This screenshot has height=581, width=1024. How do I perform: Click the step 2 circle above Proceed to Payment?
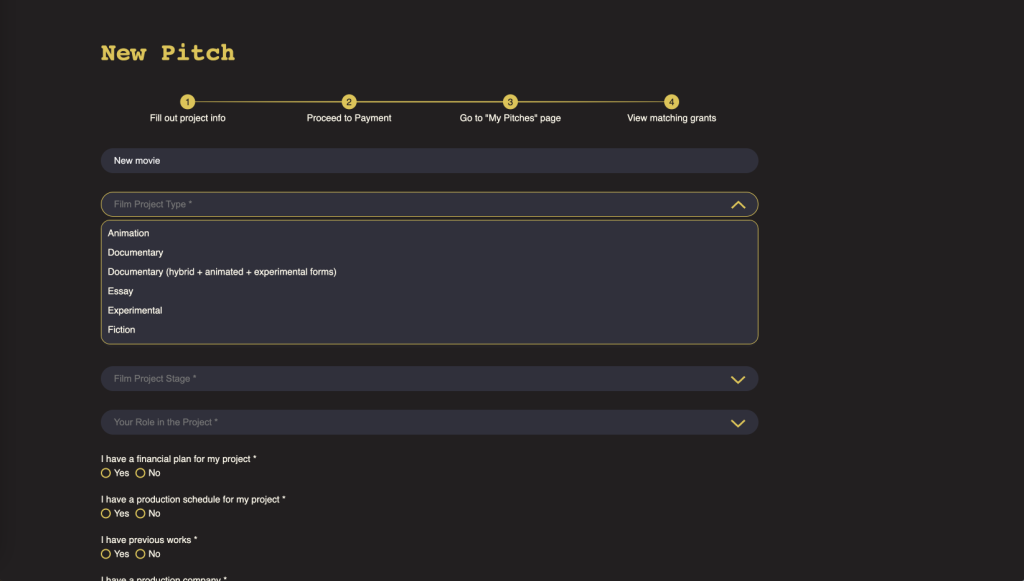pos(348,101)
